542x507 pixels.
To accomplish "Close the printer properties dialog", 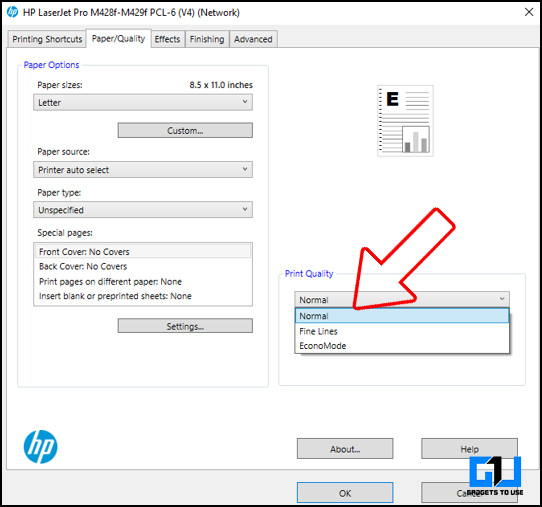I will point(529,12).
